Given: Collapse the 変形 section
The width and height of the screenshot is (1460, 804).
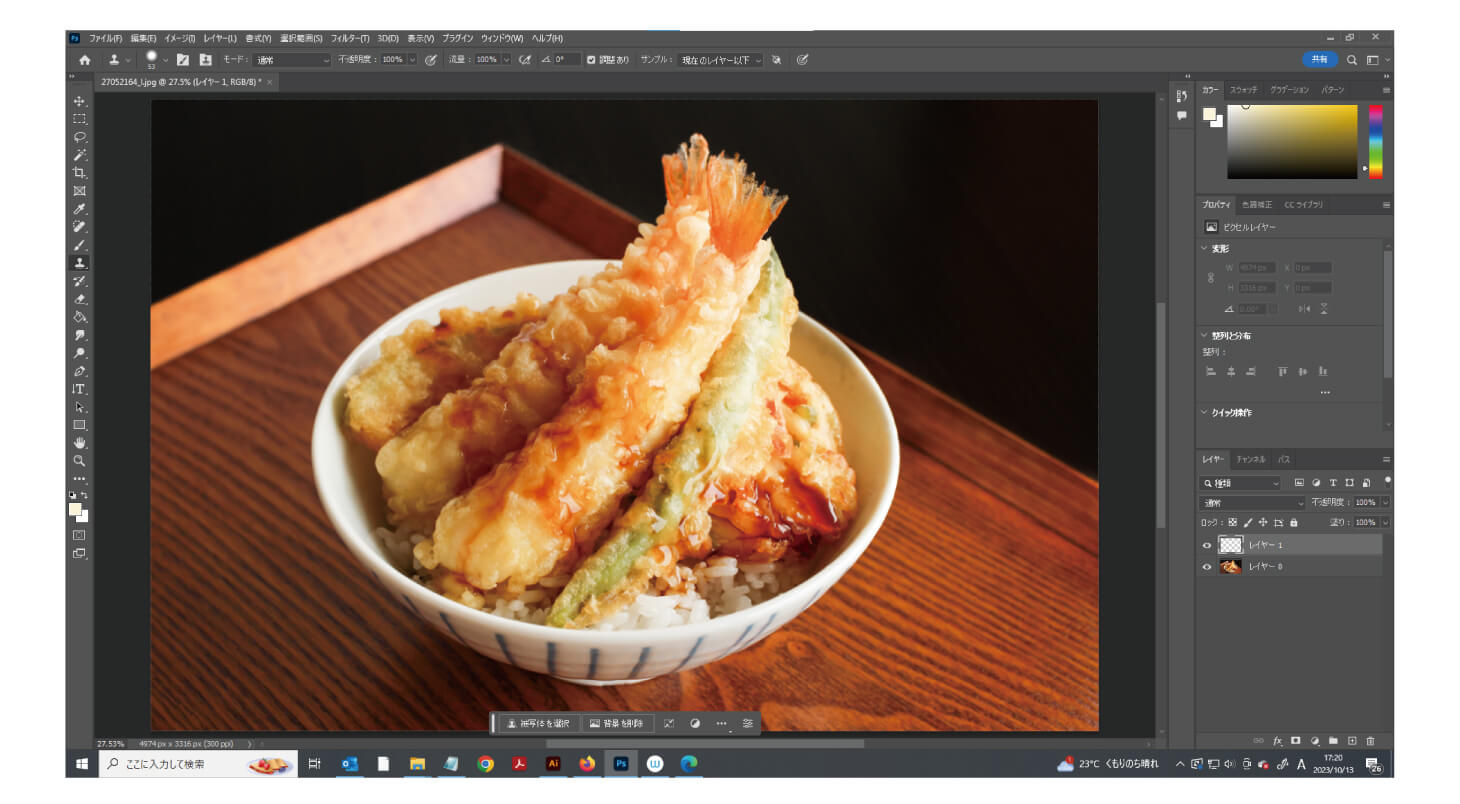Looking at the screenshot, I should coord(1204,248).
